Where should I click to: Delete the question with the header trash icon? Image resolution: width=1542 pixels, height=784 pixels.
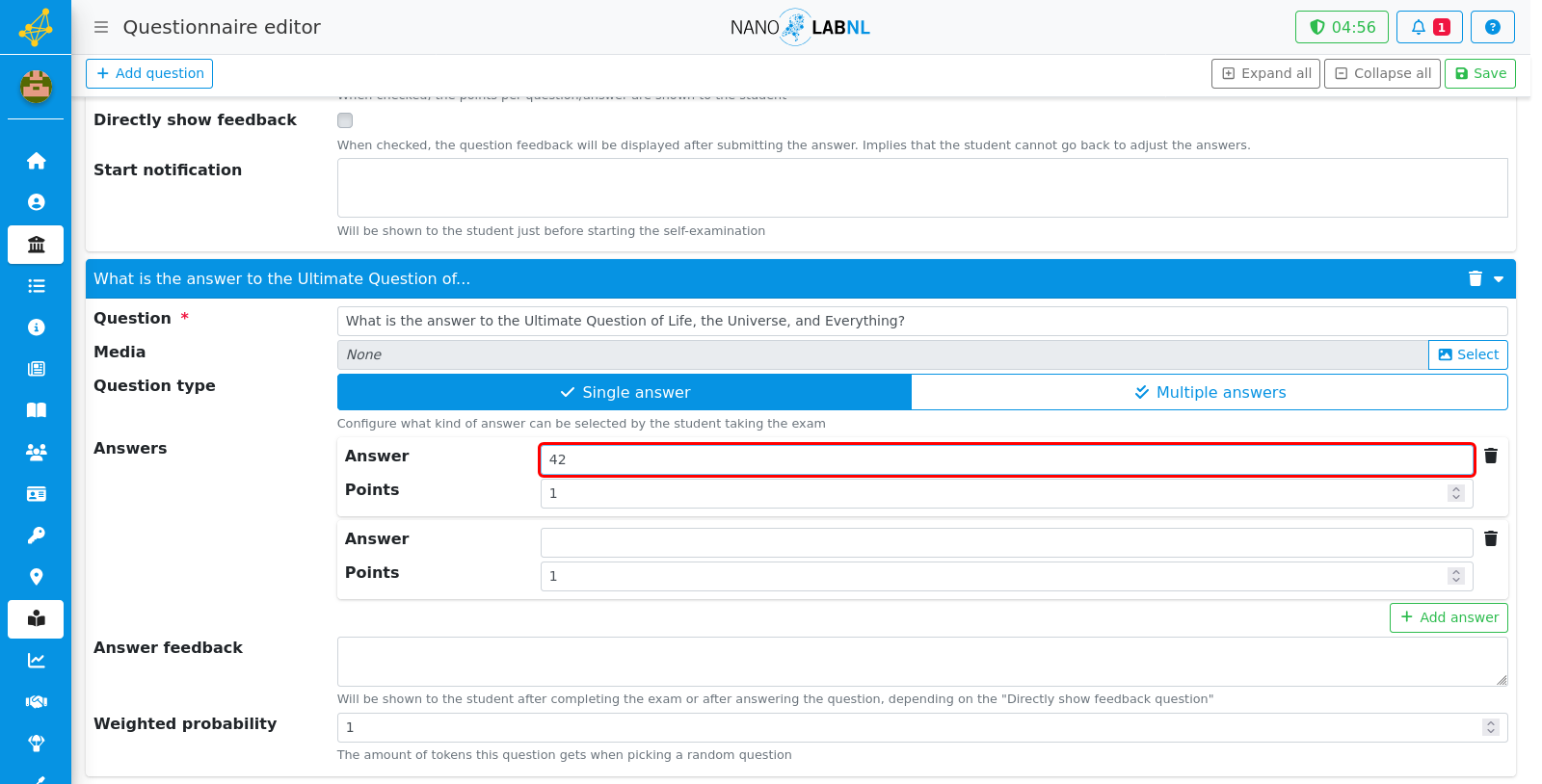[x=1475, y=278]
